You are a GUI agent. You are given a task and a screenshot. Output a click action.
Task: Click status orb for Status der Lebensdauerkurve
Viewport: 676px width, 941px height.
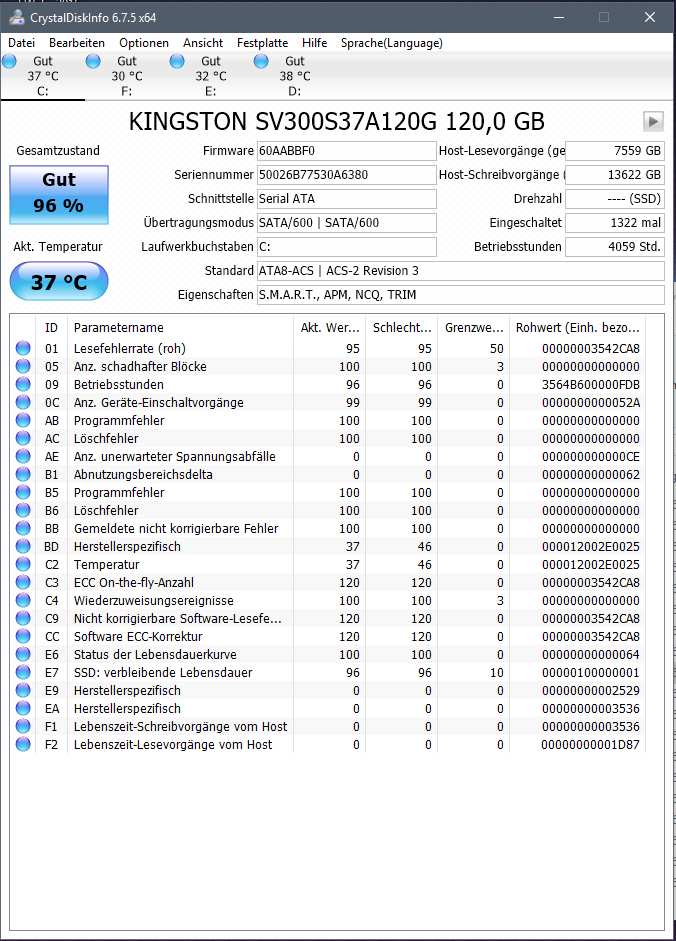[23, 654]
